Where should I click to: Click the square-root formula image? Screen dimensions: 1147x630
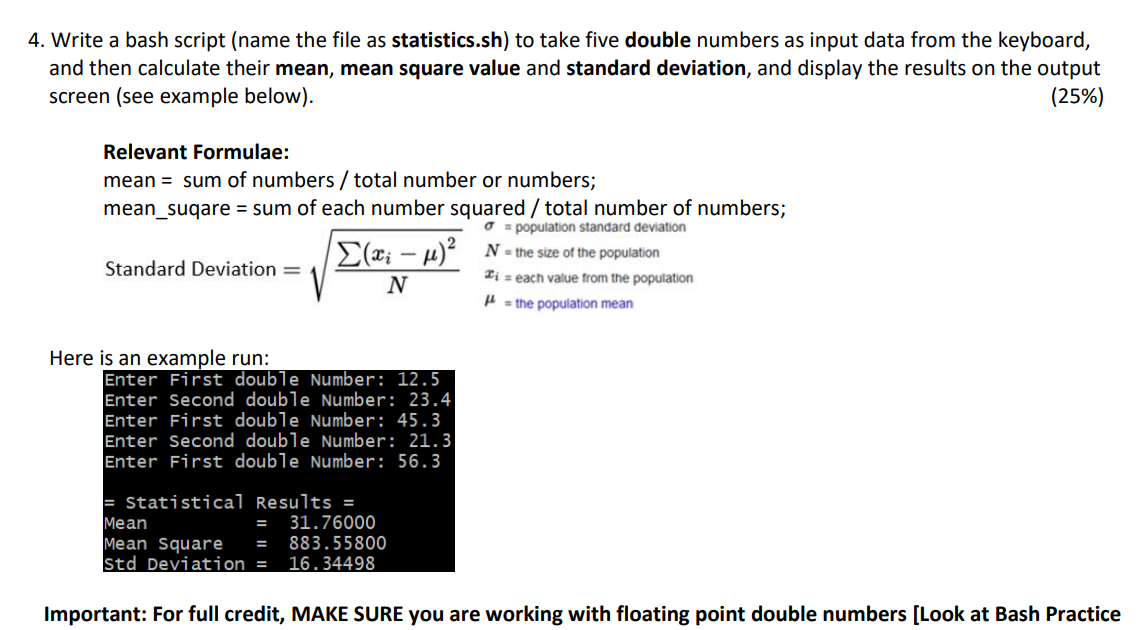coord(386,265)
